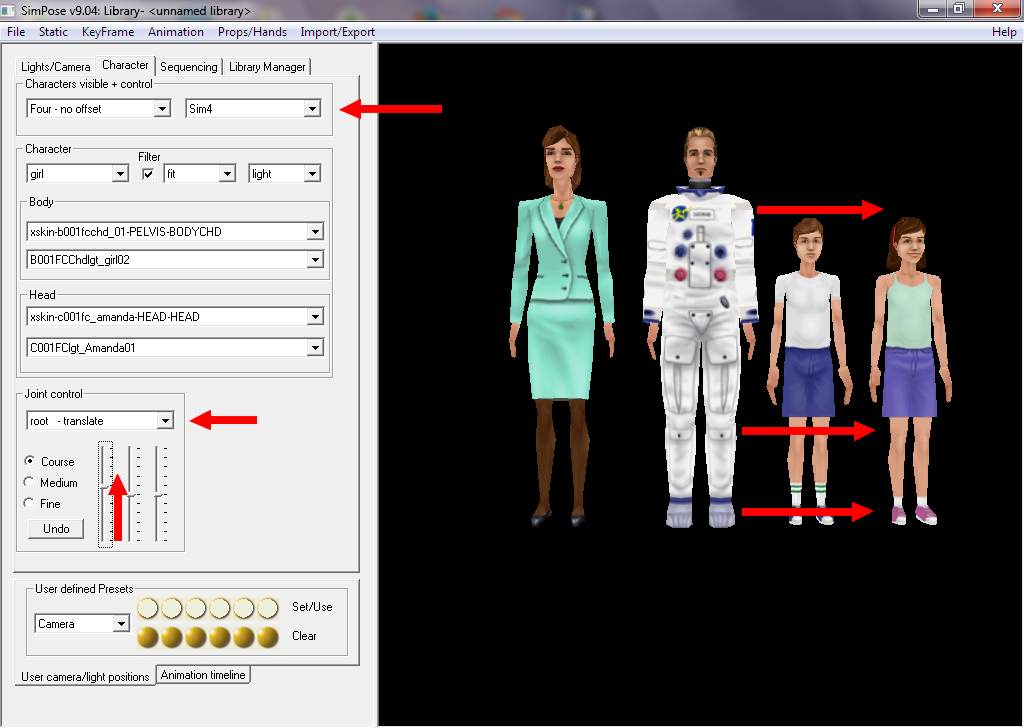Image resolution: width=1024 pixels, height=728 pixels.
Task: Click the last cream Set/Use preset circle
Action: click(268, 608)
